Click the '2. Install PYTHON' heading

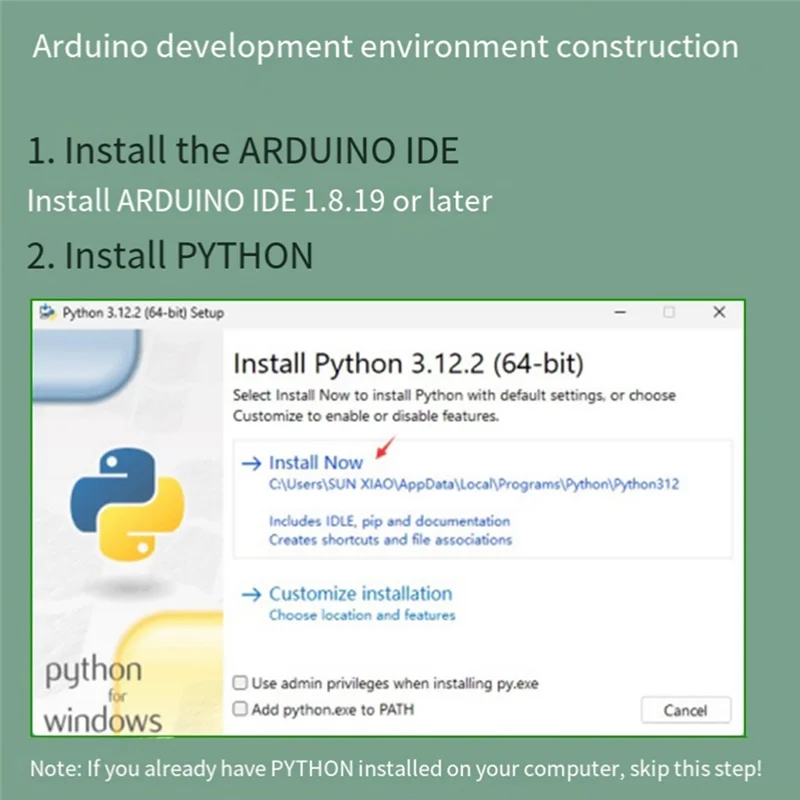pyautogui.click(x=170, y=255)
